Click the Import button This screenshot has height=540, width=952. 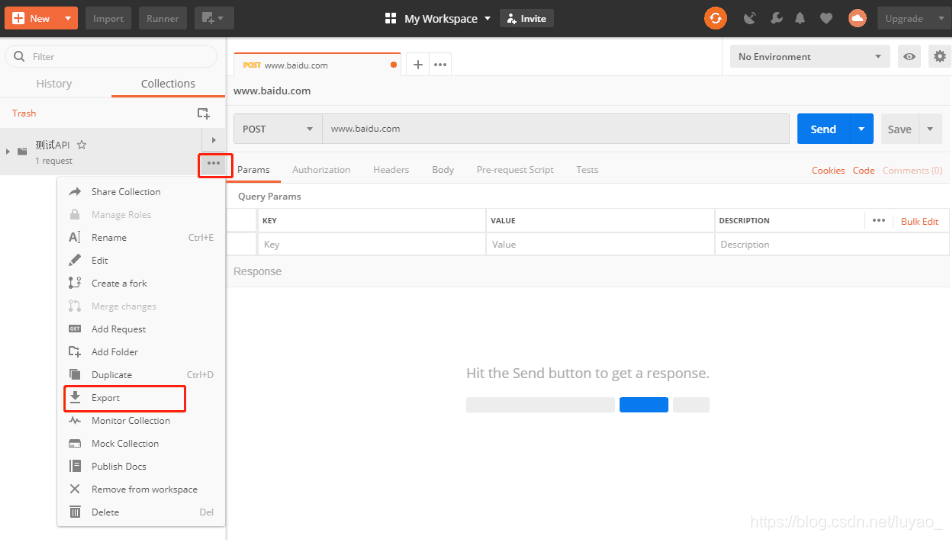click(108, 18)
